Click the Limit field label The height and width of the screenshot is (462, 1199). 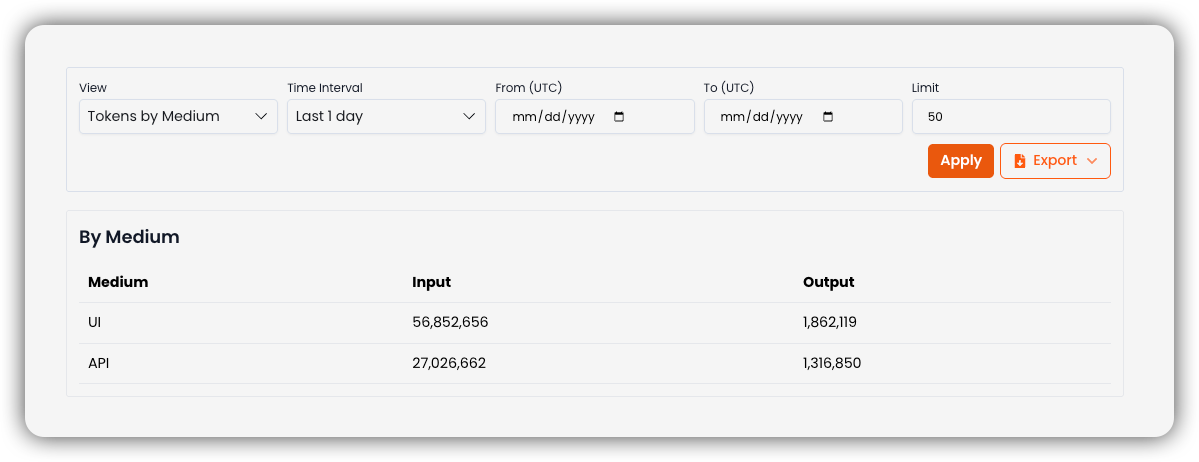pyautogui.click(x=925, y=88)
